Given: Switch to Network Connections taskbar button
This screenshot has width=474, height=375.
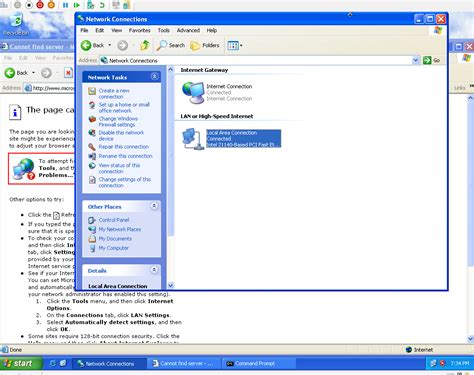Looking at the screenshot, I should pos(109,364).
